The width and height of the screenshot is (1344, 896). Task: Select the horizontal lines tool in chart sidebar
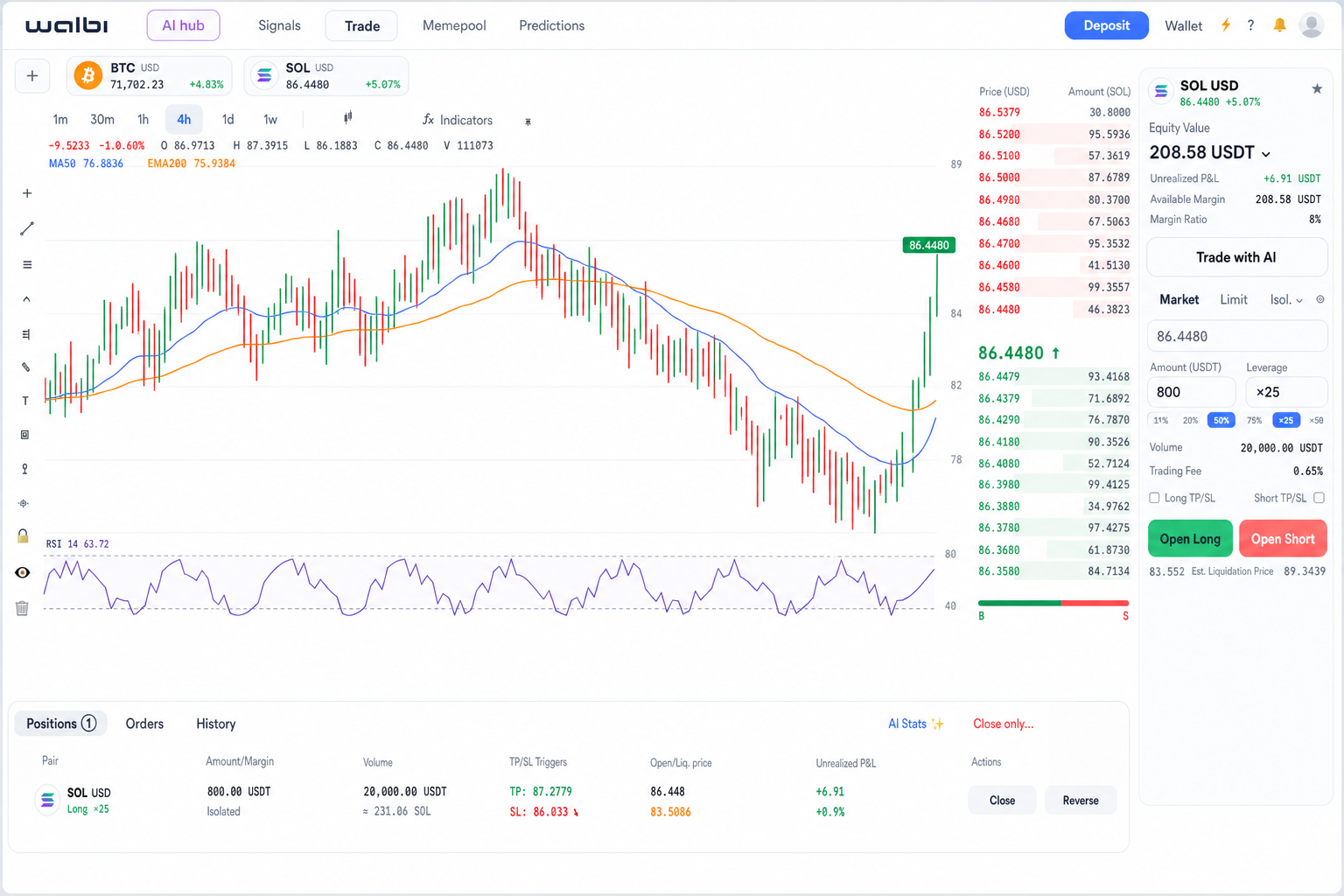[x=27, y=264]
